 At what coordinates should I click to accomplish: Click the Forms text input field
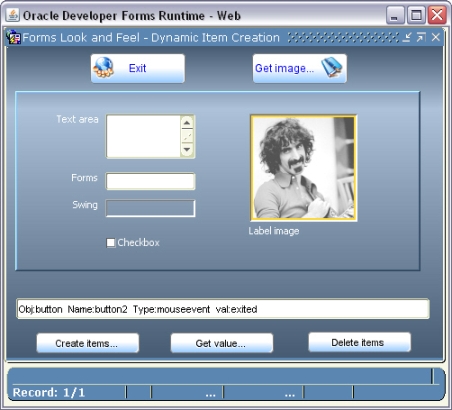(150, 181)
